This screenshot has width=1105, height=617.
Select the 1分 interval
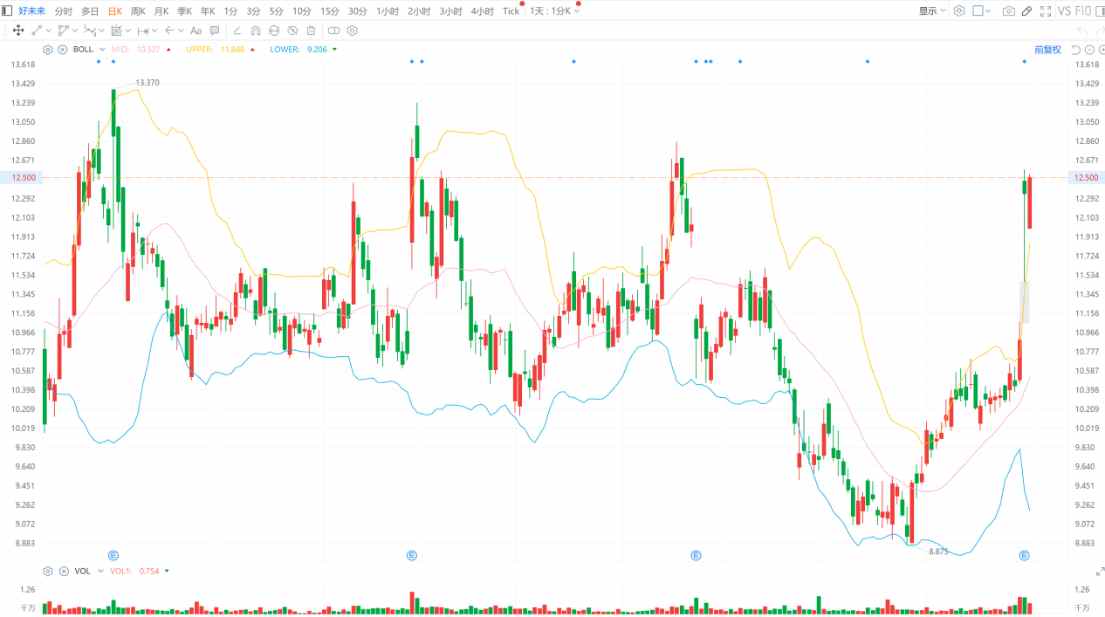(230, 11)
